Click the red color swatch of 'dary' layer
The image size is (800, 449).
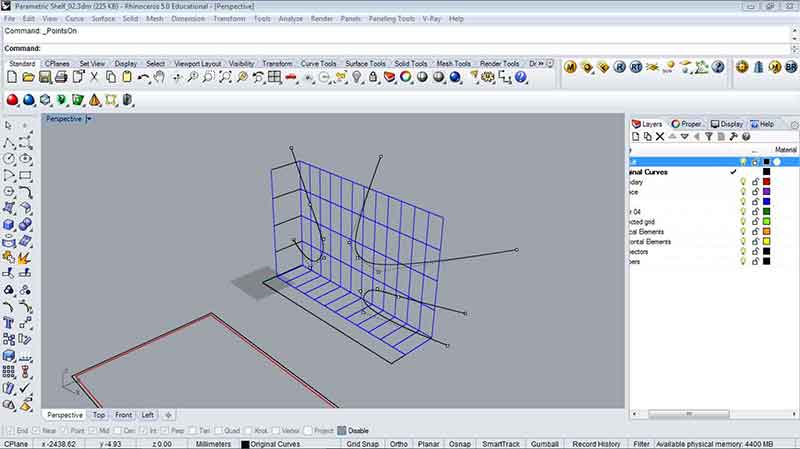(x=766, y=182)
